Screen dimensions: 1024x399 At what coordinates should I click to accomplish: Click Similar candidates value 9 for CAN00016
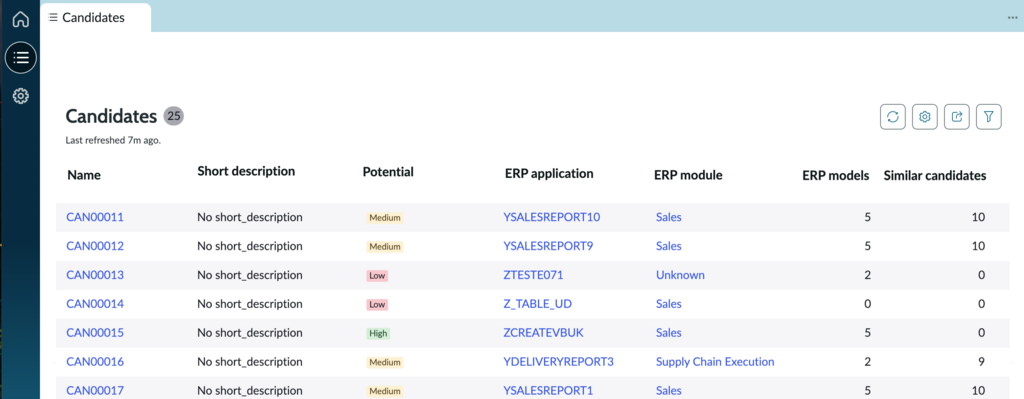tap(981, 362)
